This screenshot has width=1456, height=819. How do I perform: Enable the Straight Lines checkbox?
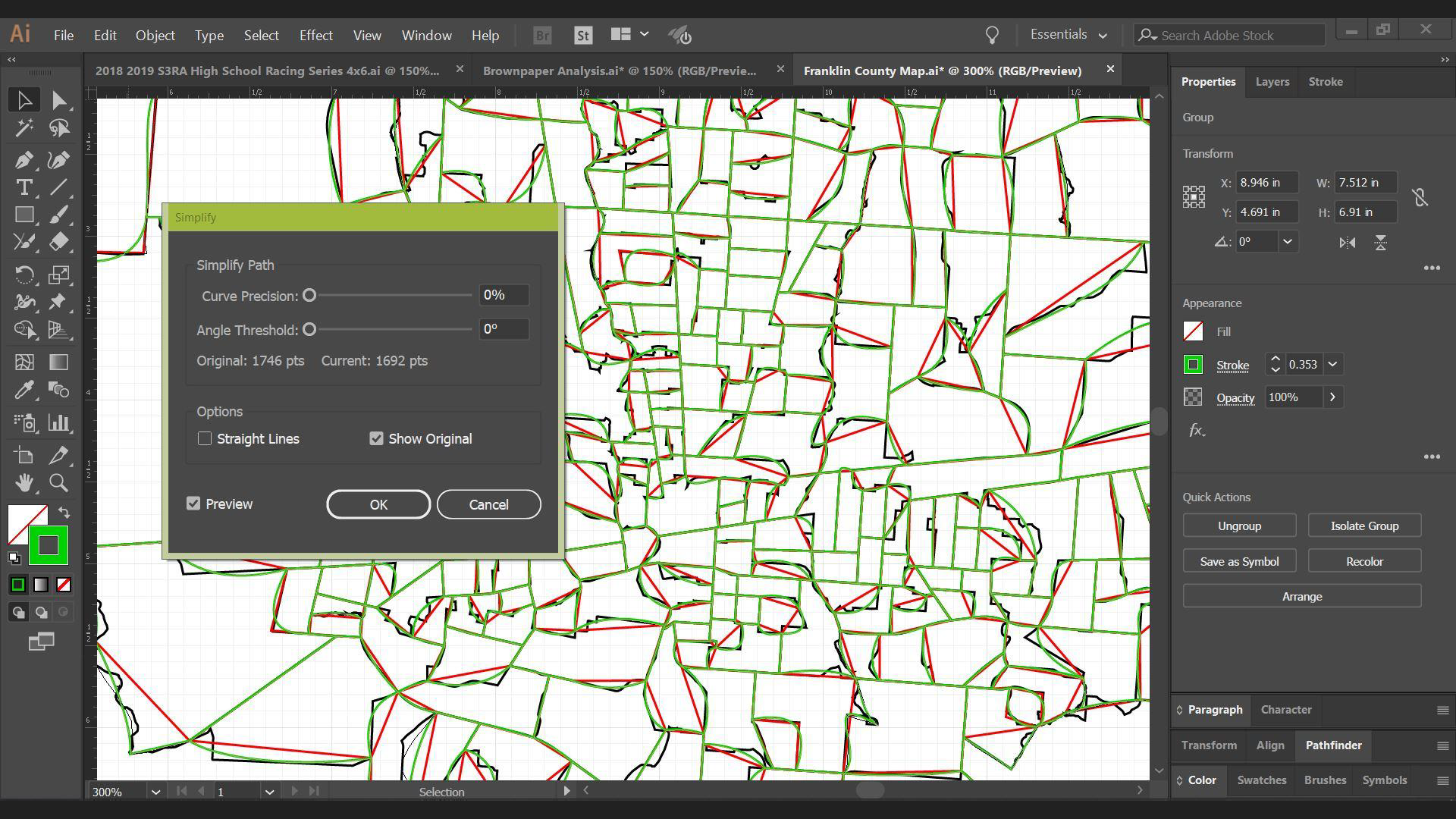click(x=205, y=438)
